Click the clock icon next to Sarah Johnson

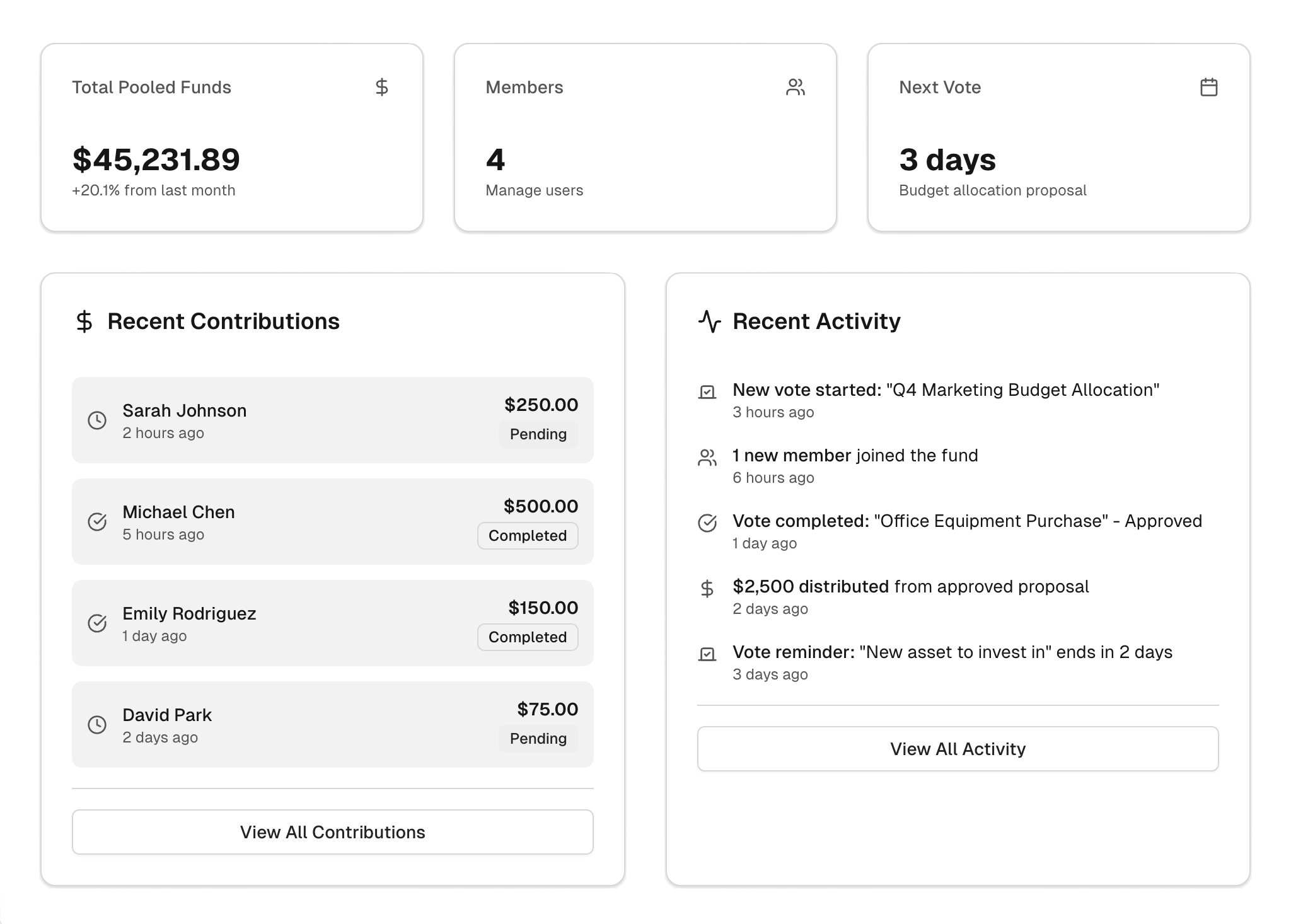point(97,420)
